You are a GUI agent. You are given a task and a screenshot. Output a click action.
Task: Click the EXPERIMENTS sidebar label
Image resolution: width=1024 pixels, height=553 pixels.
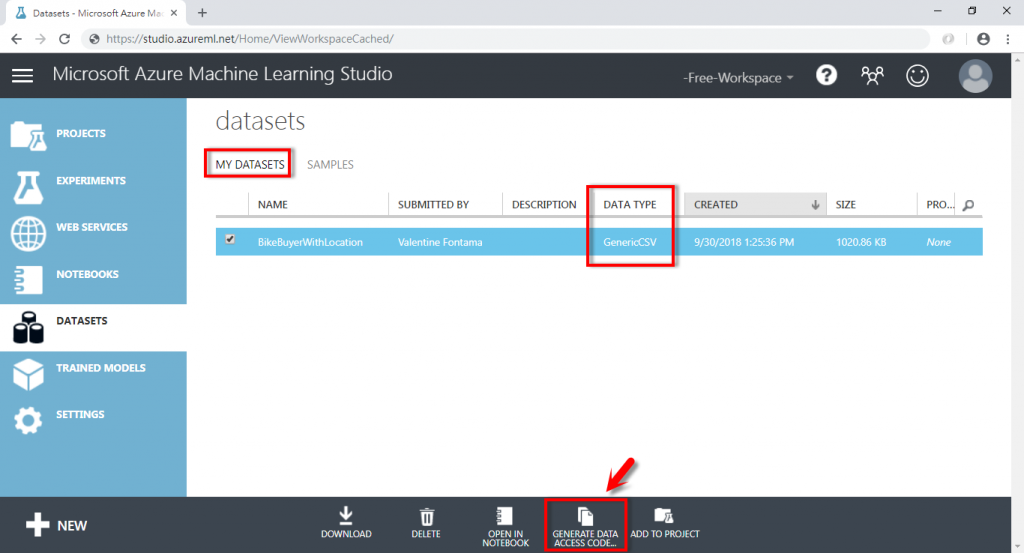pos(91,181)
